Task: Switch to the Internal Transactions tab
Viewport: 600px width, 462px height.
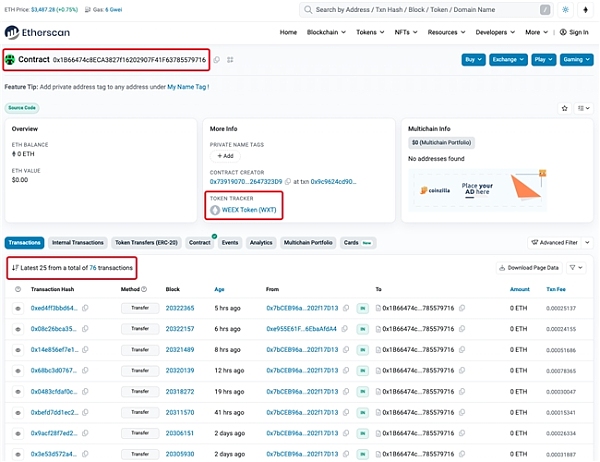Action: (76, 242)
